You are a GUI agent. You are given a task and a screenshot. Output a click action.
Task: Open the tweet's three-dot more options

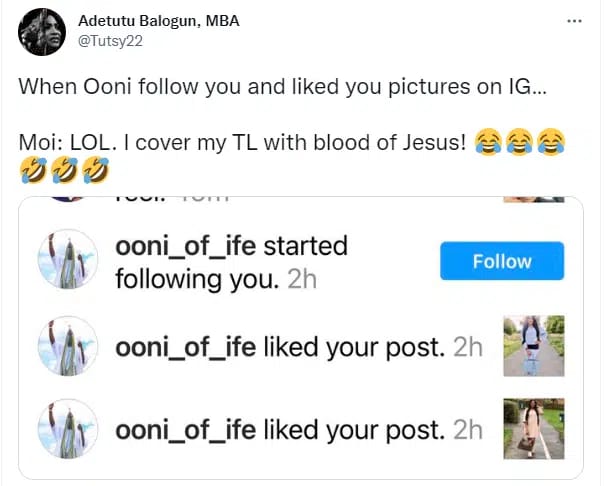tap(573, 21)
